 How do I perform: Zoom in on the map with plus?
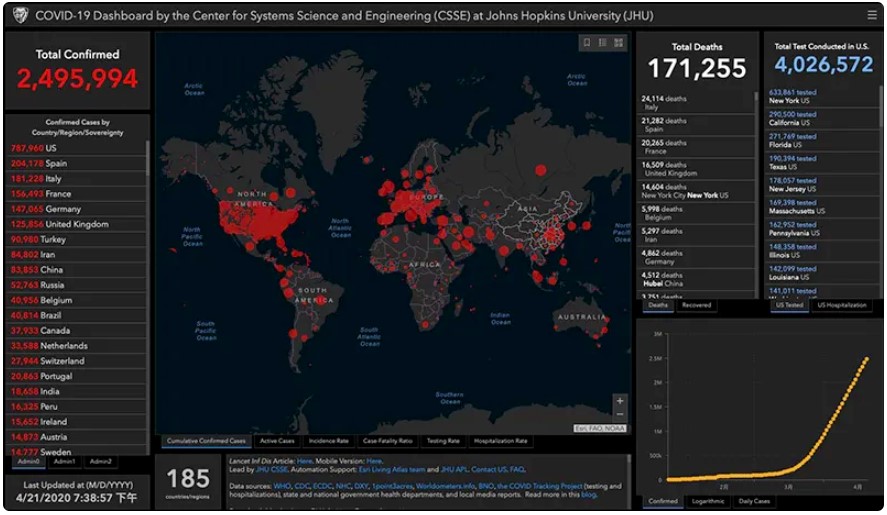click(619, 401)
